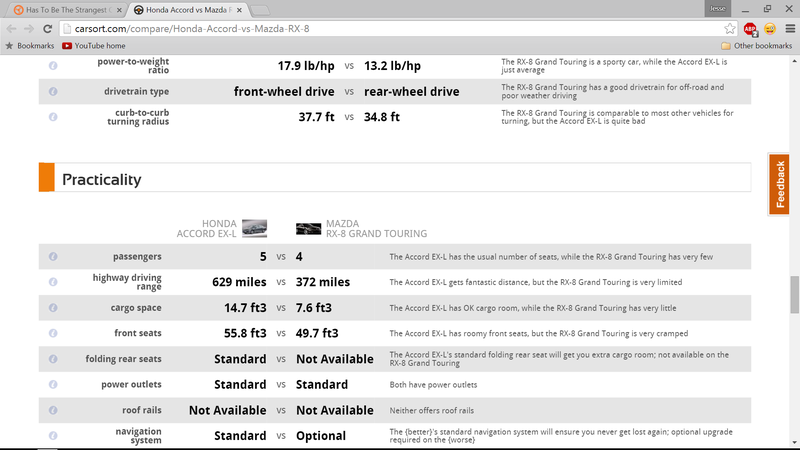This screenshot has height=450, width=800.
Task: Click info icon beside drivetrain type
Action: click(53, 91)
